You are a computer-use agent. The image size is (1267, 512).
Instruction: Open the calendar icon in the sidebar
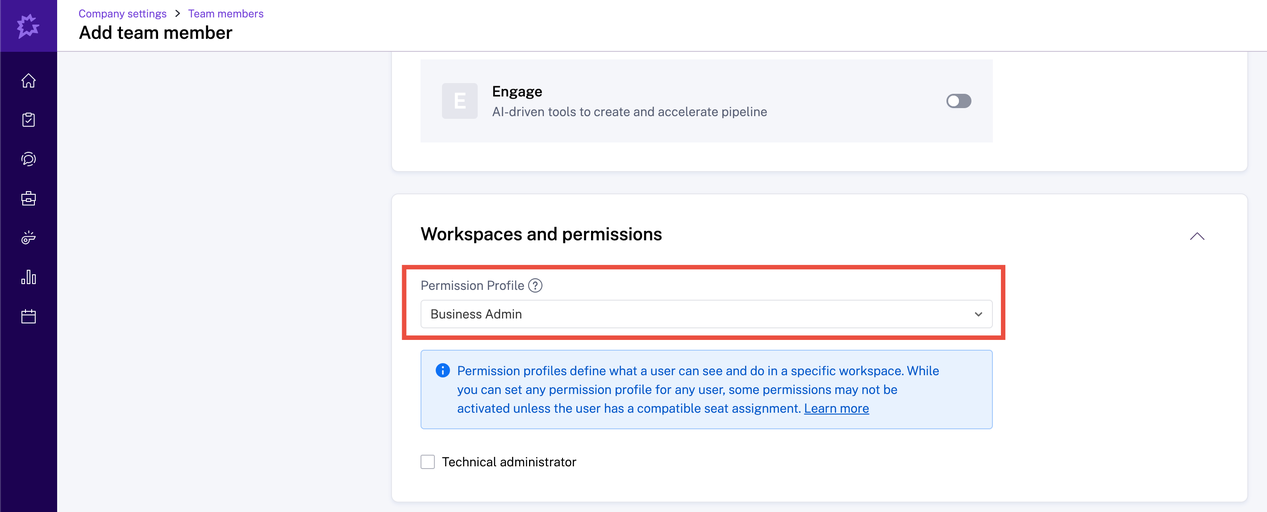click(x=28, y=317)
